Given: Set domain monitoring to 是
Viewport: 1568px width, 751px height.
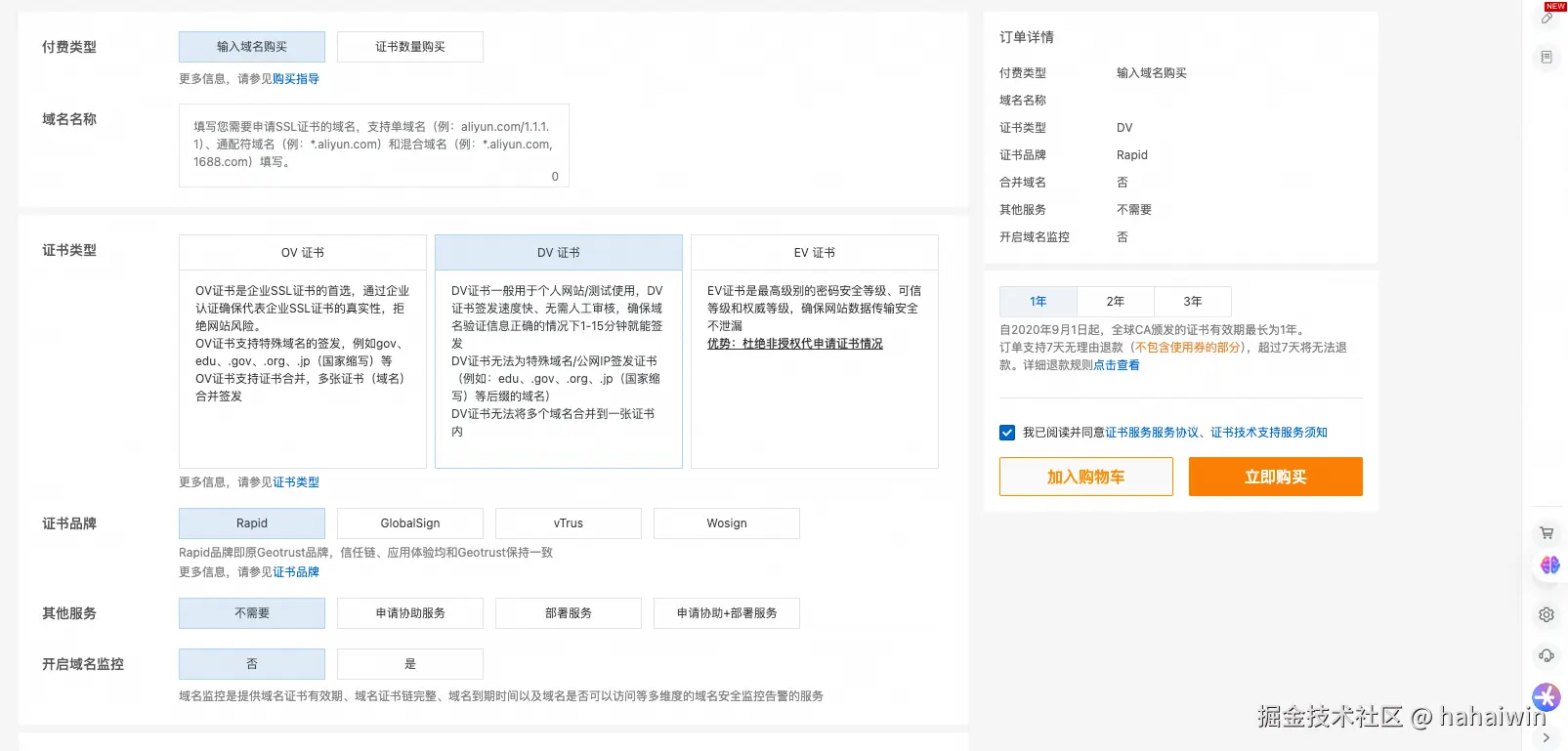Looking at the screenshot, I should (x=410, y=664).
